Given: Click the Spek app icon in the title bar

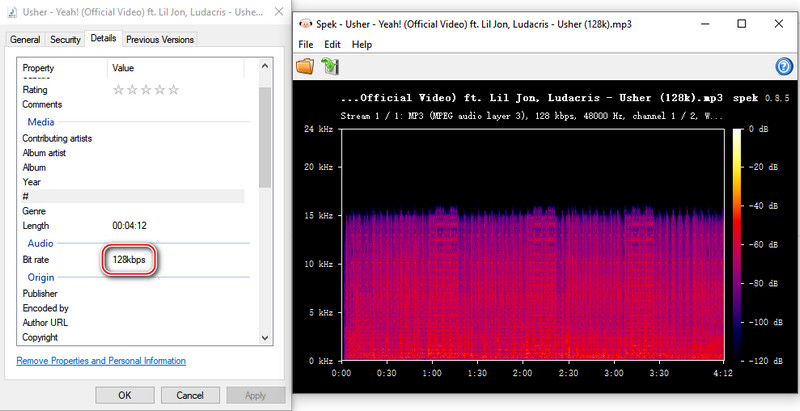Looking at the screenshot, I should (305, 23).
